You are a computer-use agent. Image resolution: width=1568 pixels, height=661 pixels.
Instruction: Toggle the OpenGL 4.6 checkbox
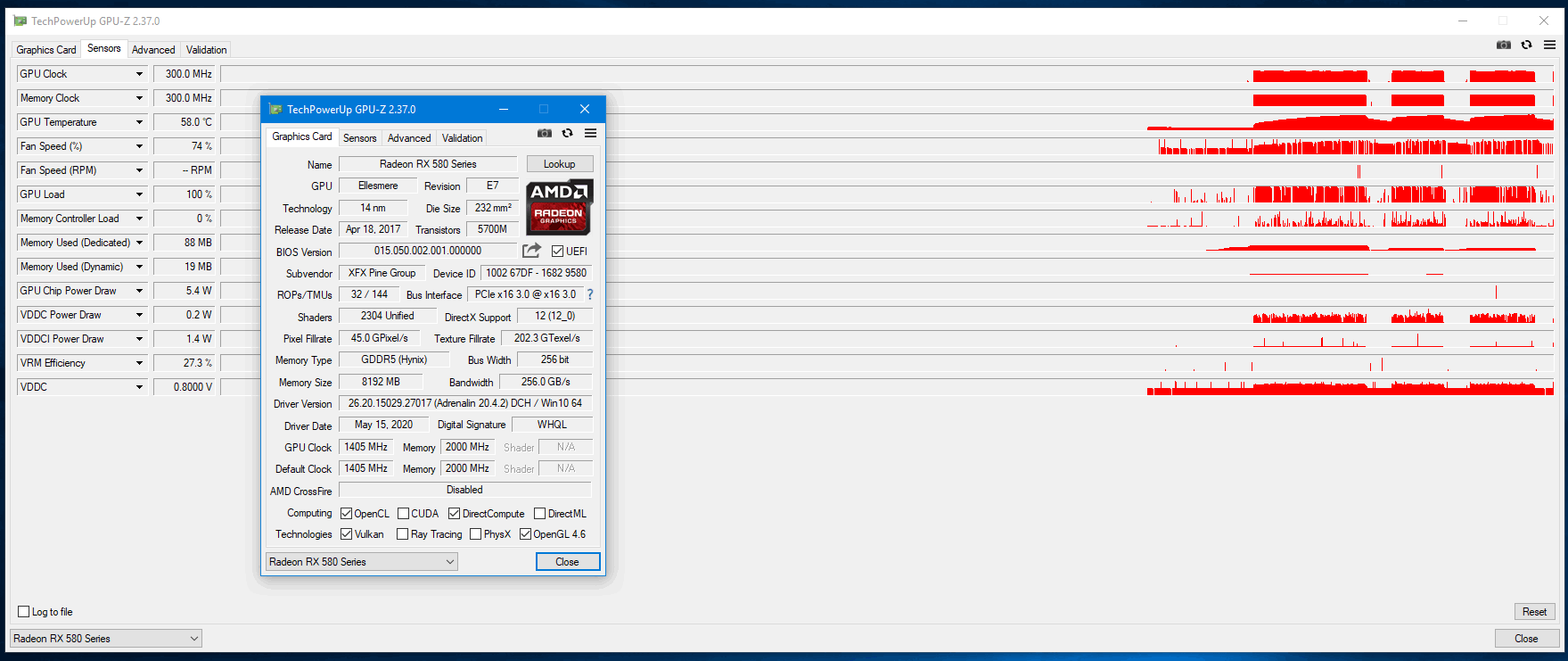(x=526, y=534)
